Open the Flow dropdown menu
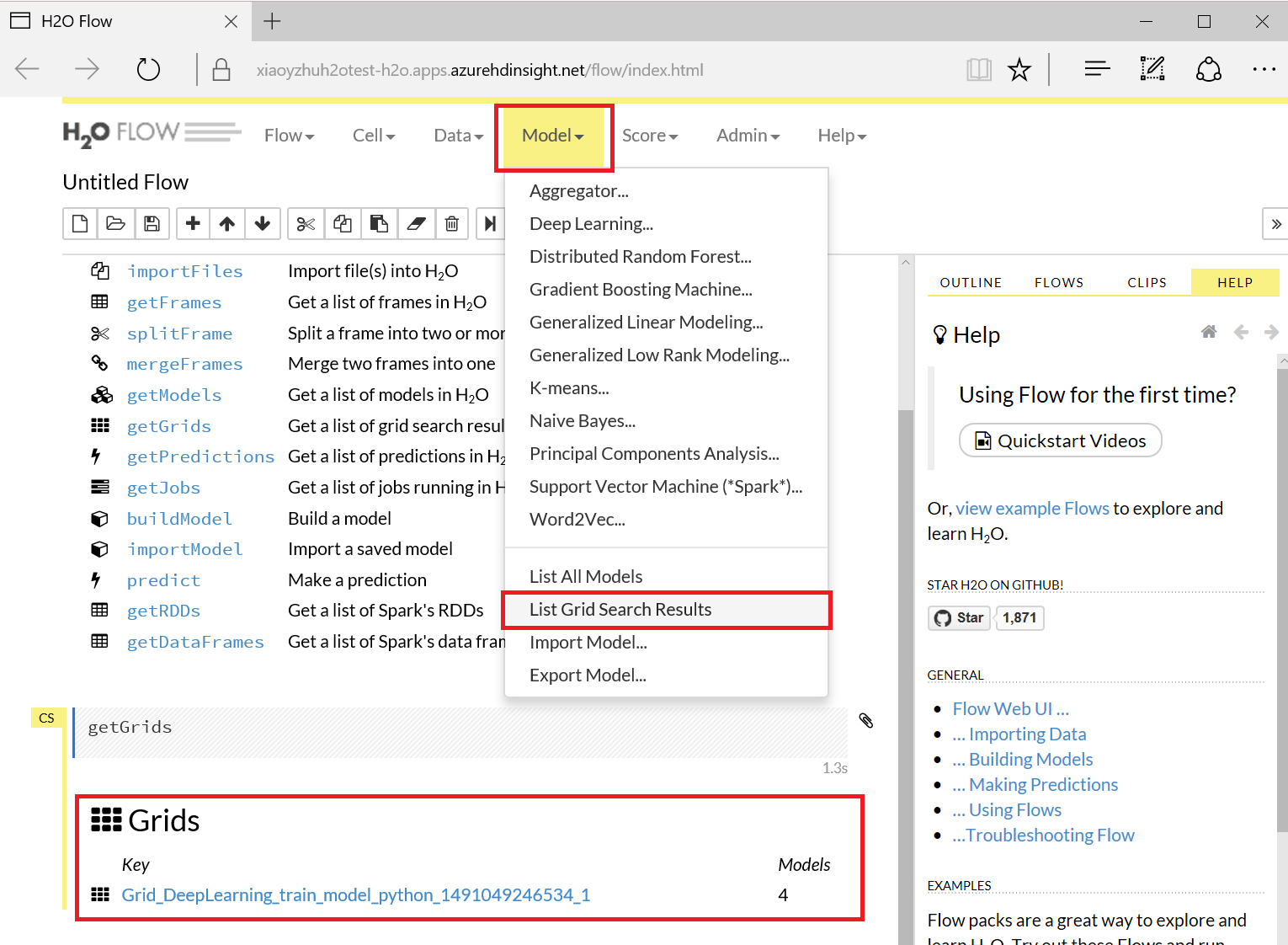 pos(289,136)
